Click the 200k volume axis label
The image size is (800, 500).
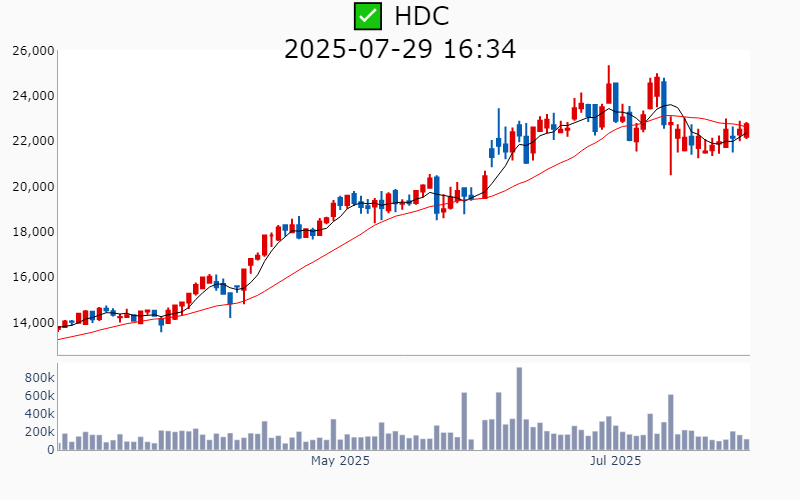click(x=40, y=432)
